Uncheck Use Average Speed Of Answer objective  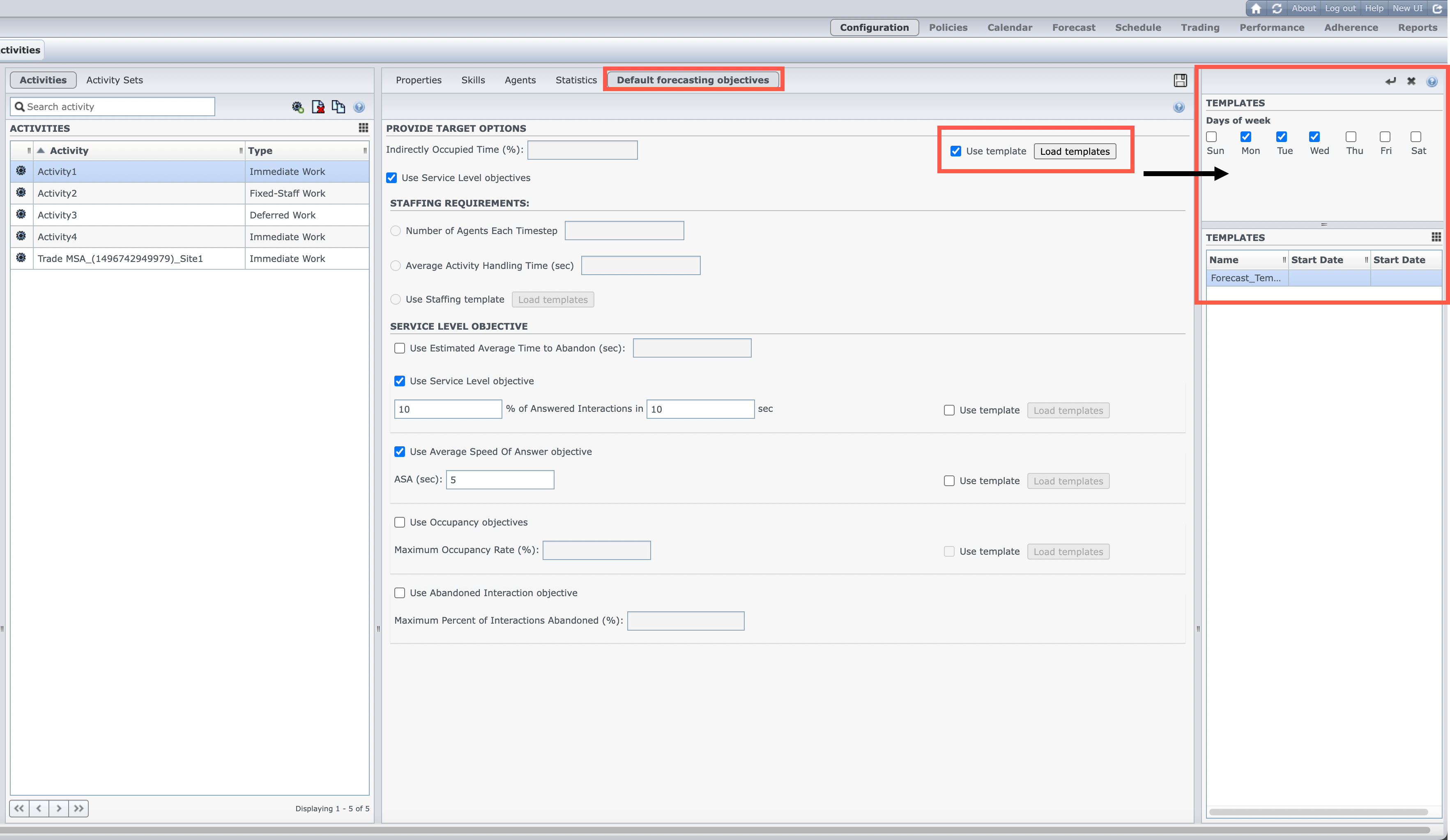click(400, 452)
